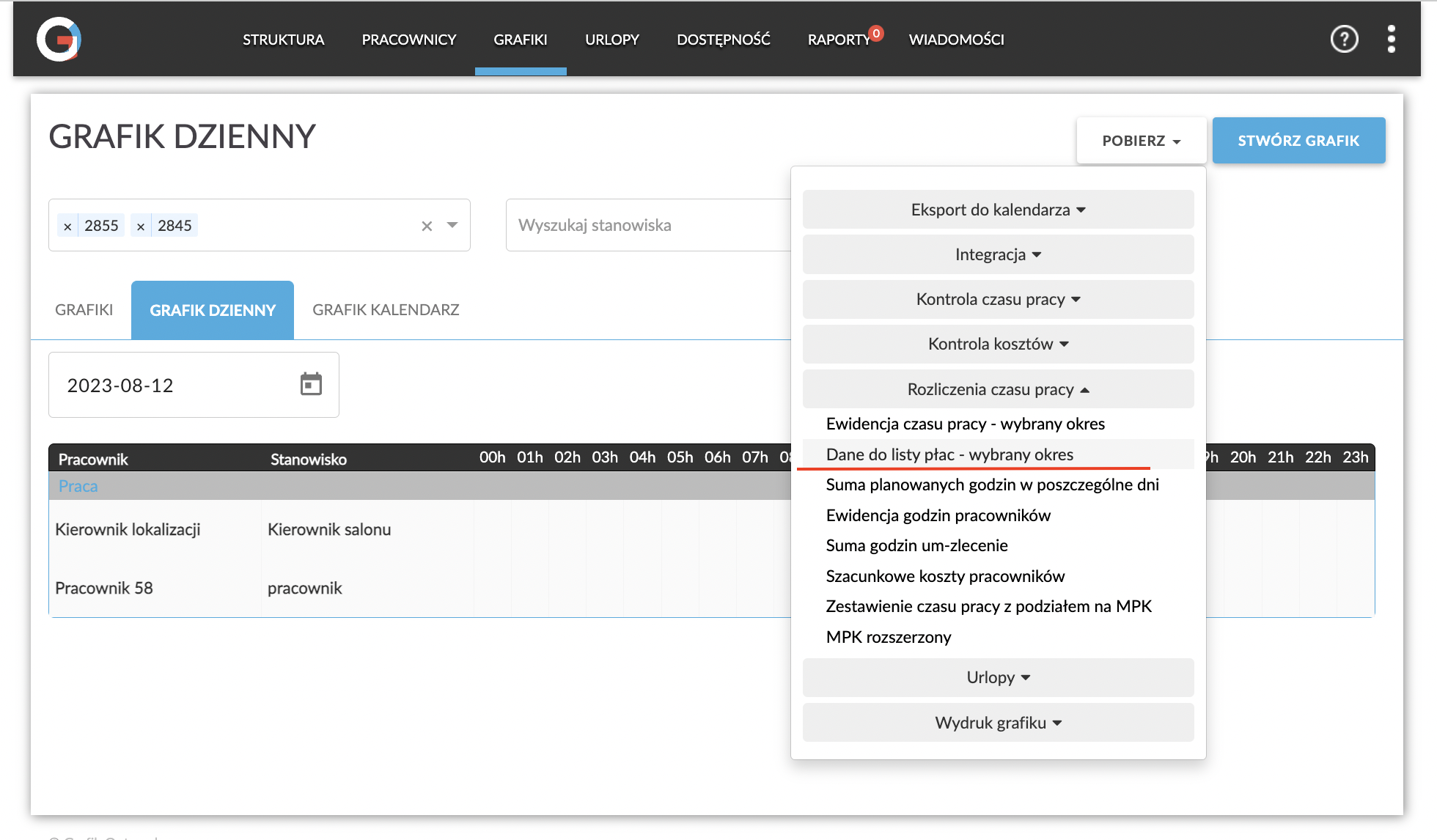Viewport: 1437px width, 840px height.
Task: Open the help question mark icon
Action: pyautogui.click(x=1344, y=40)
